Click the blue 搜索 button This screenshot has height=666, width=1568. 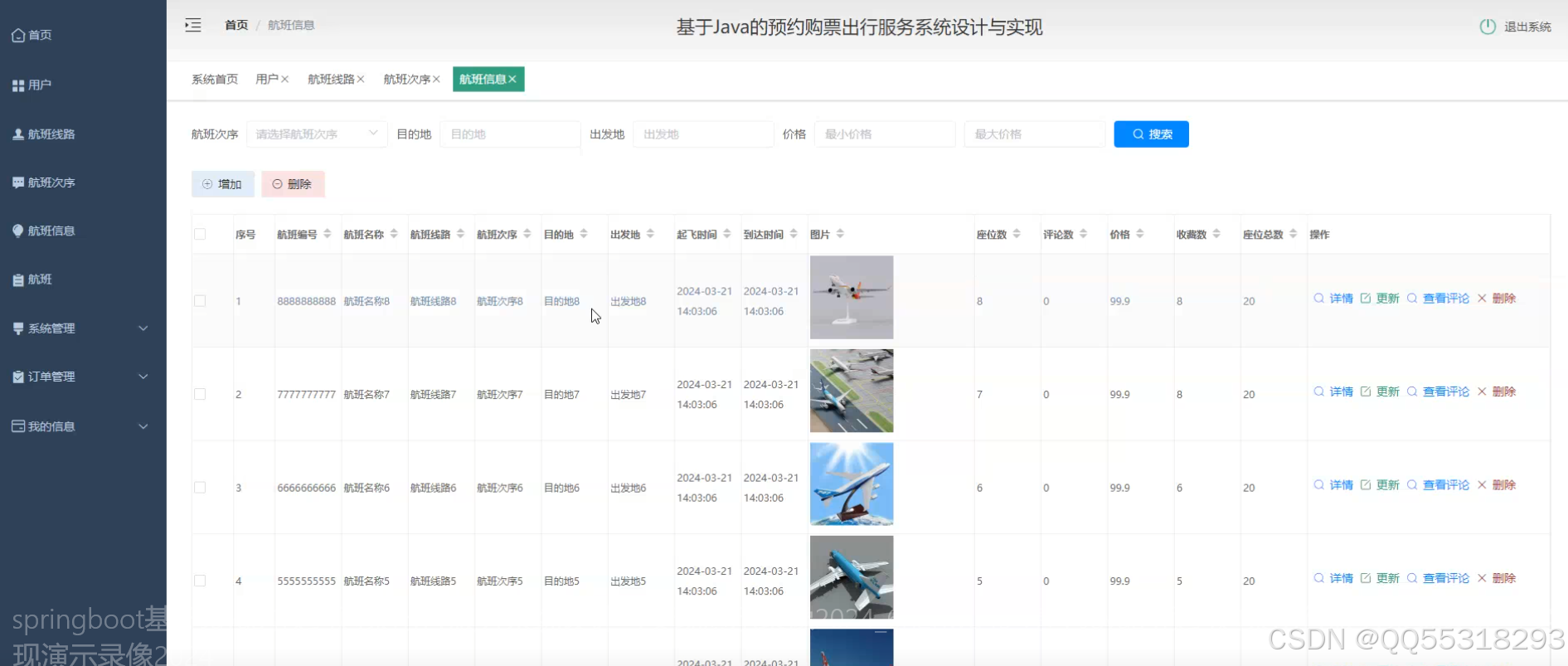point(1151,134)
